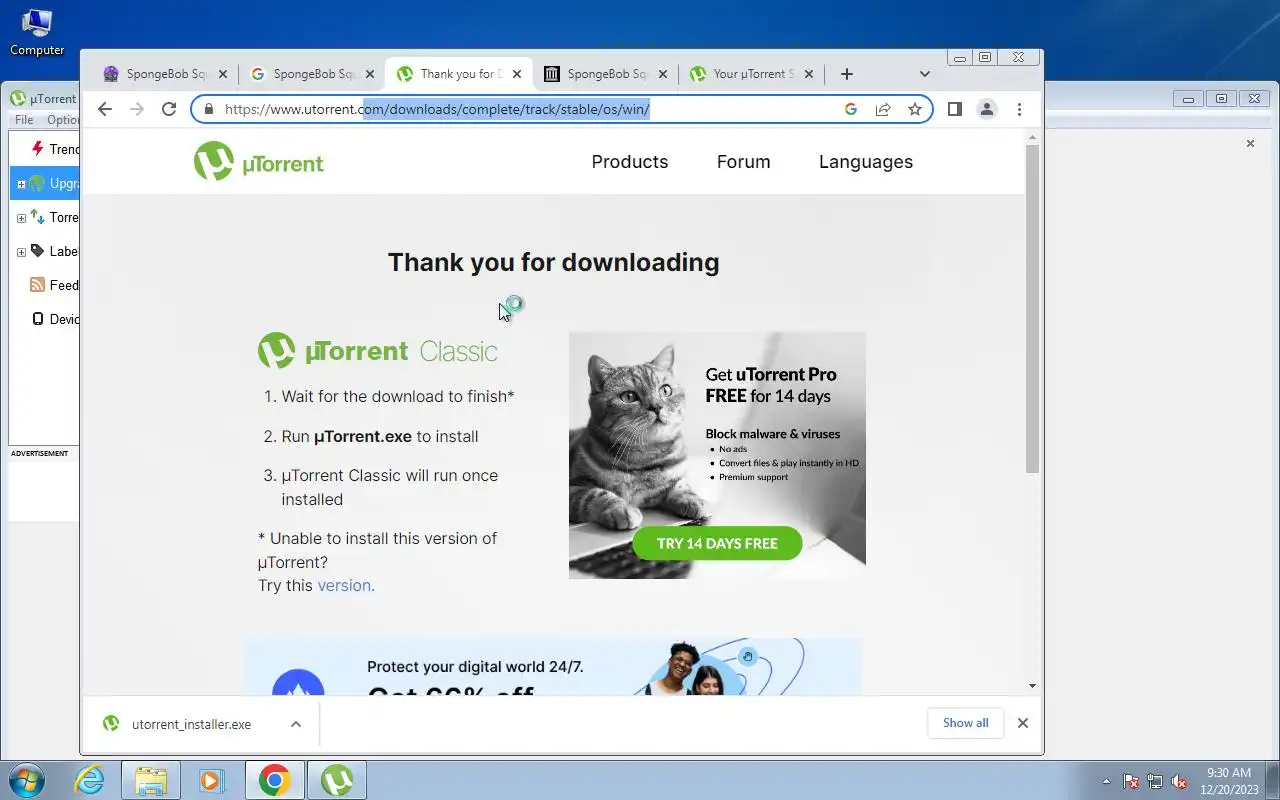Open the Products menu
The width and height of the screenshot is (1280, 800).
pos(630,162)
